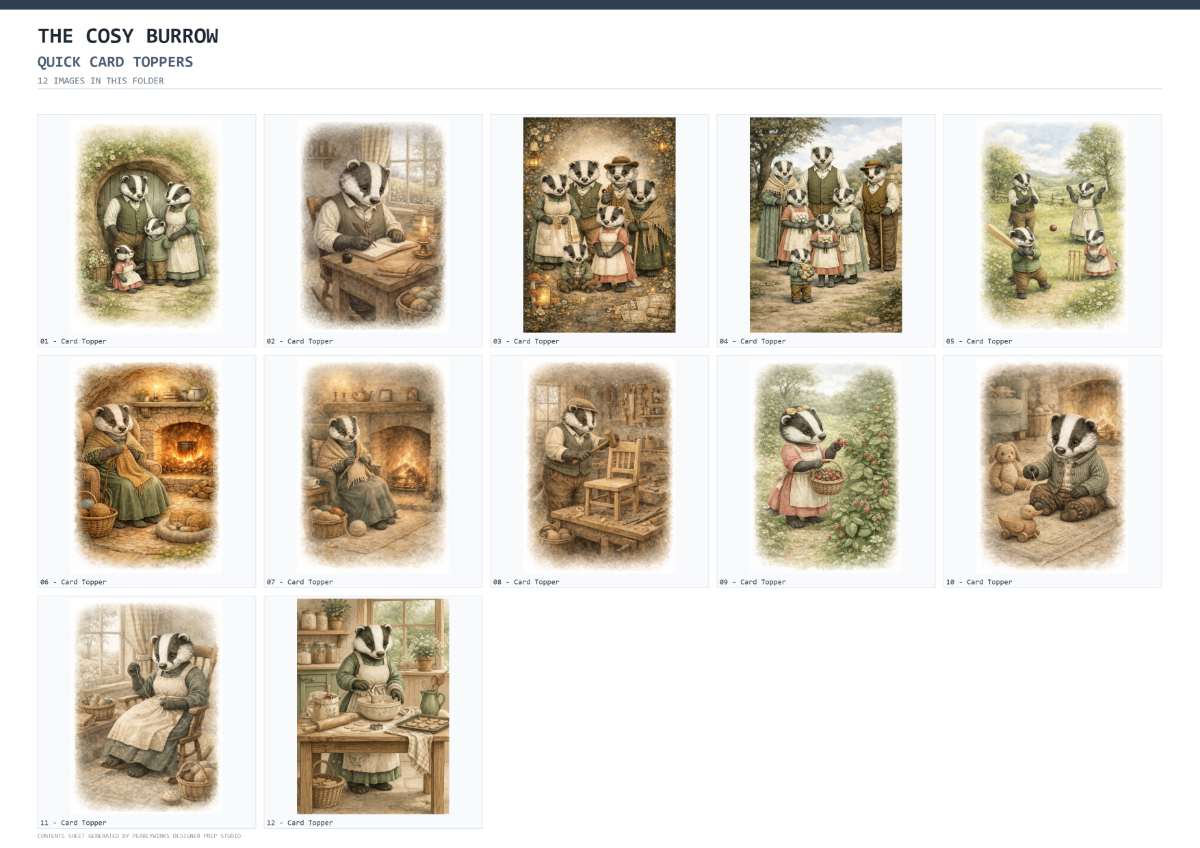Click the '07 - Card Topper' caption

coord(299,582)
